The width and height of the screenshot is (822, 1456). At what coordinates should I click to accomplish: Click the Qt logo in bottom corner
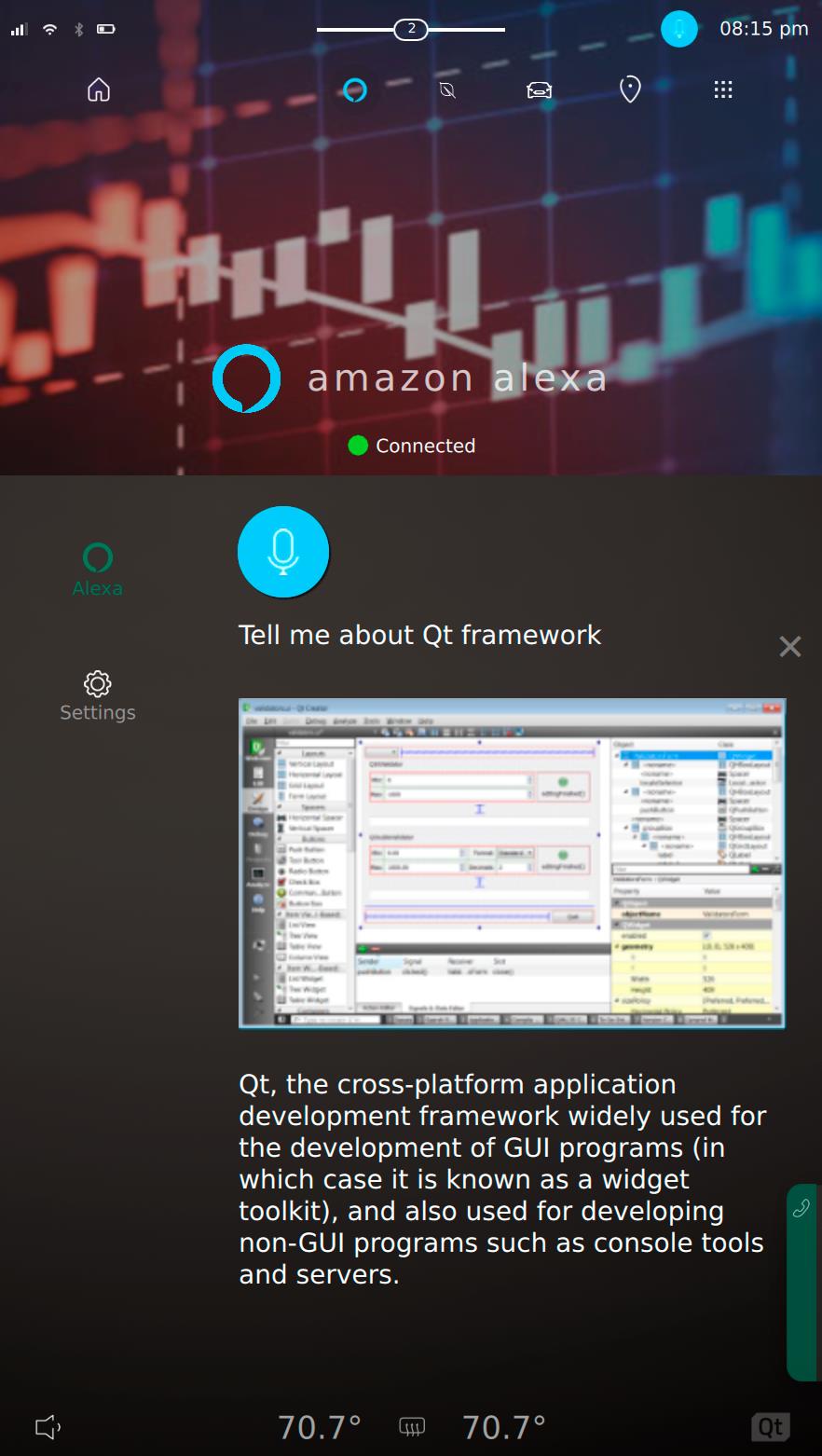coord(770,1426)
